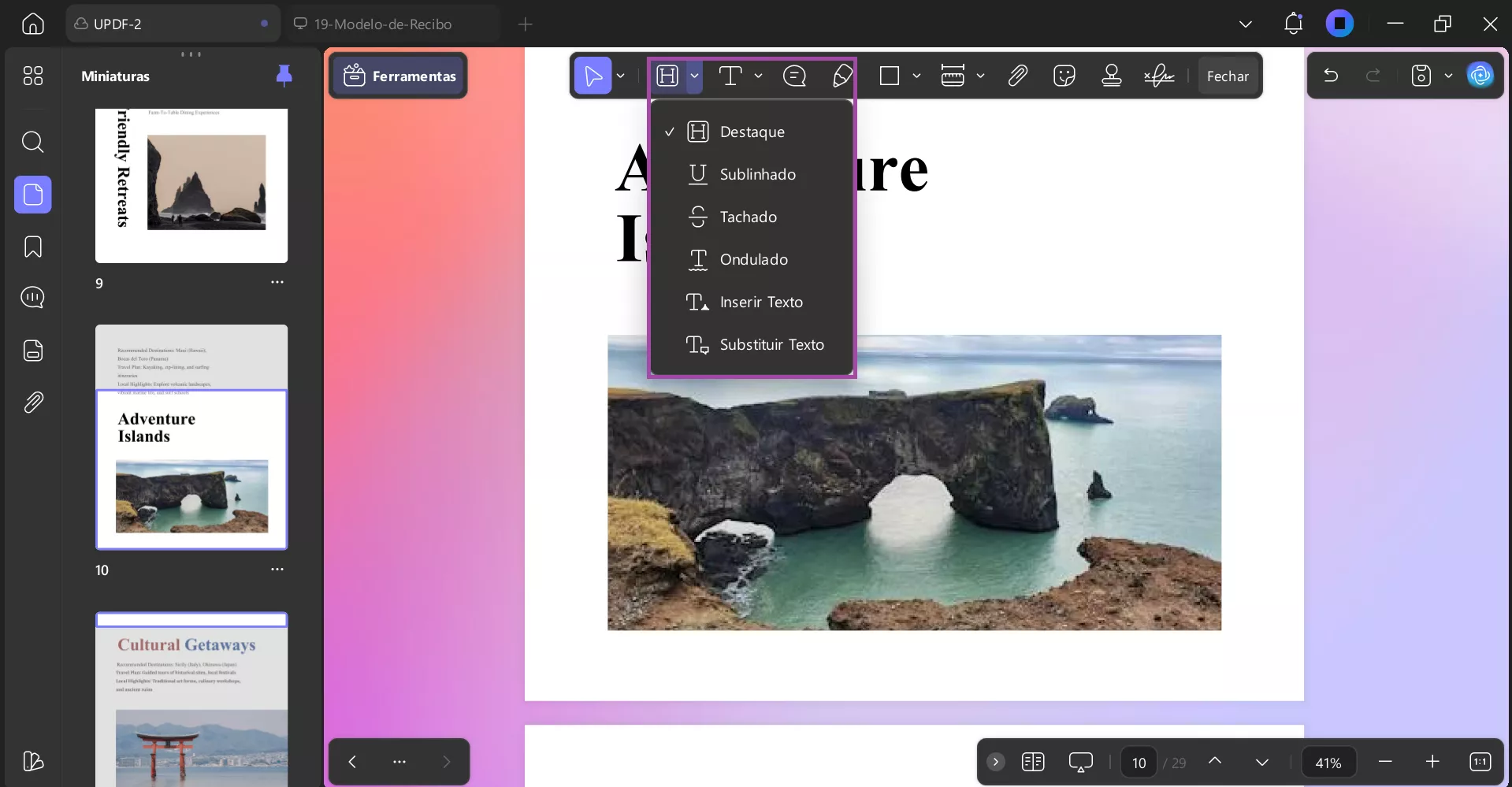This screenshot has width=1512, height=787.
Task: Select the stamp tool
Action: click(1111, 76)
